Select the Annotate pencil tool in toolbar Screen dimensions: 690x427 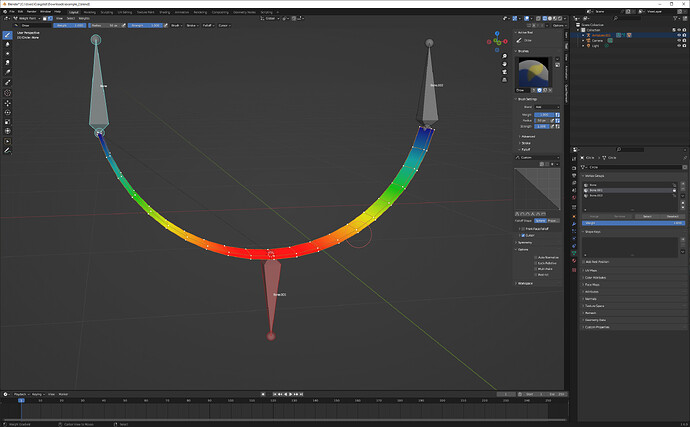point(7,151)
